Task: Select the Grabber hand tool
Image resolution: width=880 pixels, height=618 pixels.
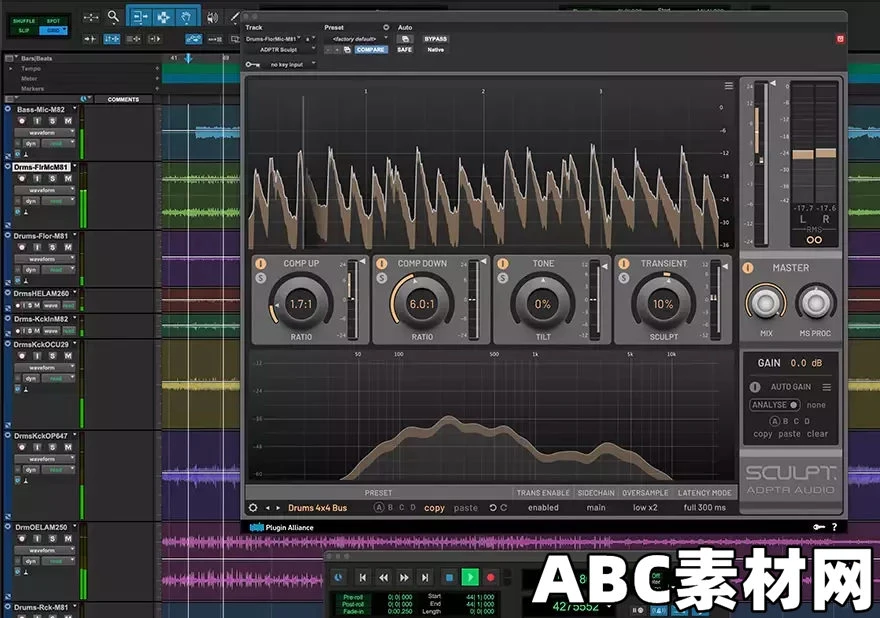Action: tap(188, 17)
